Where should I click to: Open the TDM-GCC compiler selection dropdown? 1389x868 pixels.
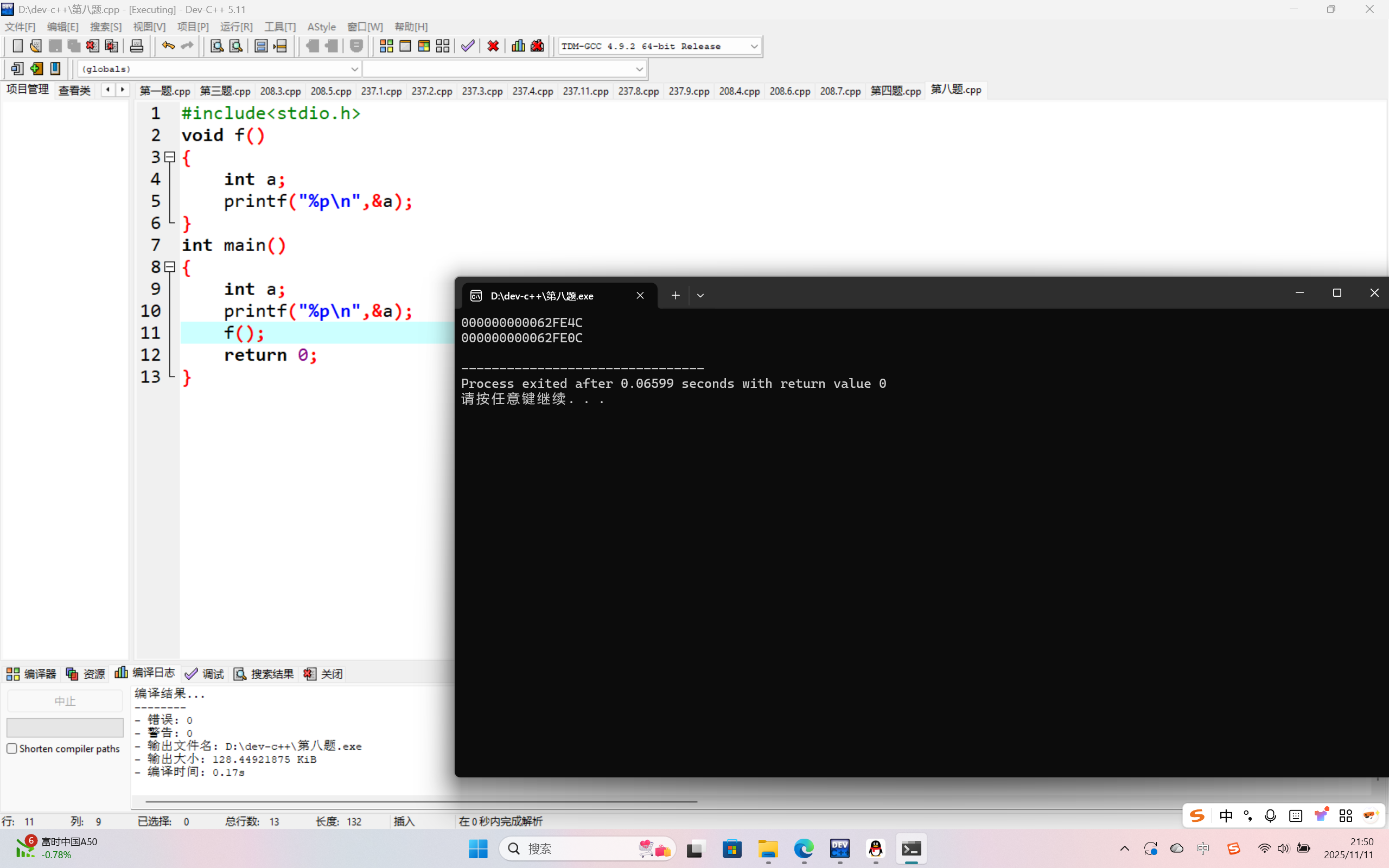coord(754,47)
